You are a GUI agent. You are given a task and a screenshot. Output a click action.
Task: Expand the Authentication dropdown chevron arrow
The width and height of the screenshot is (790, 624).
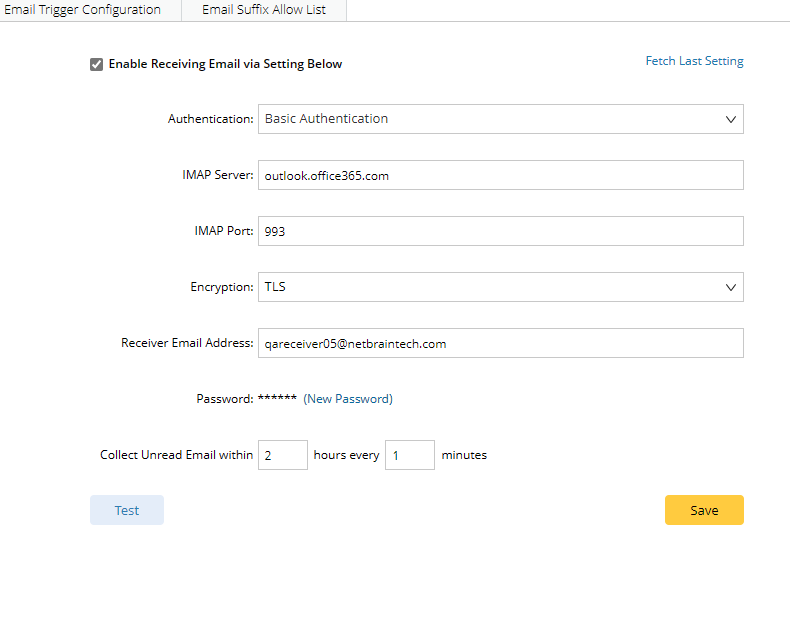730,119
